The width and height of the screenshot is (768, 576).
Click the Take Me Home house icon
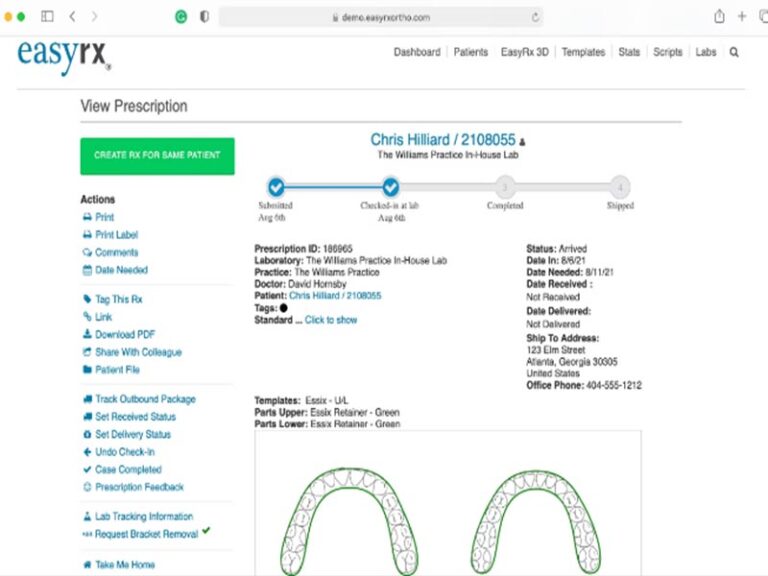(87, 564)
